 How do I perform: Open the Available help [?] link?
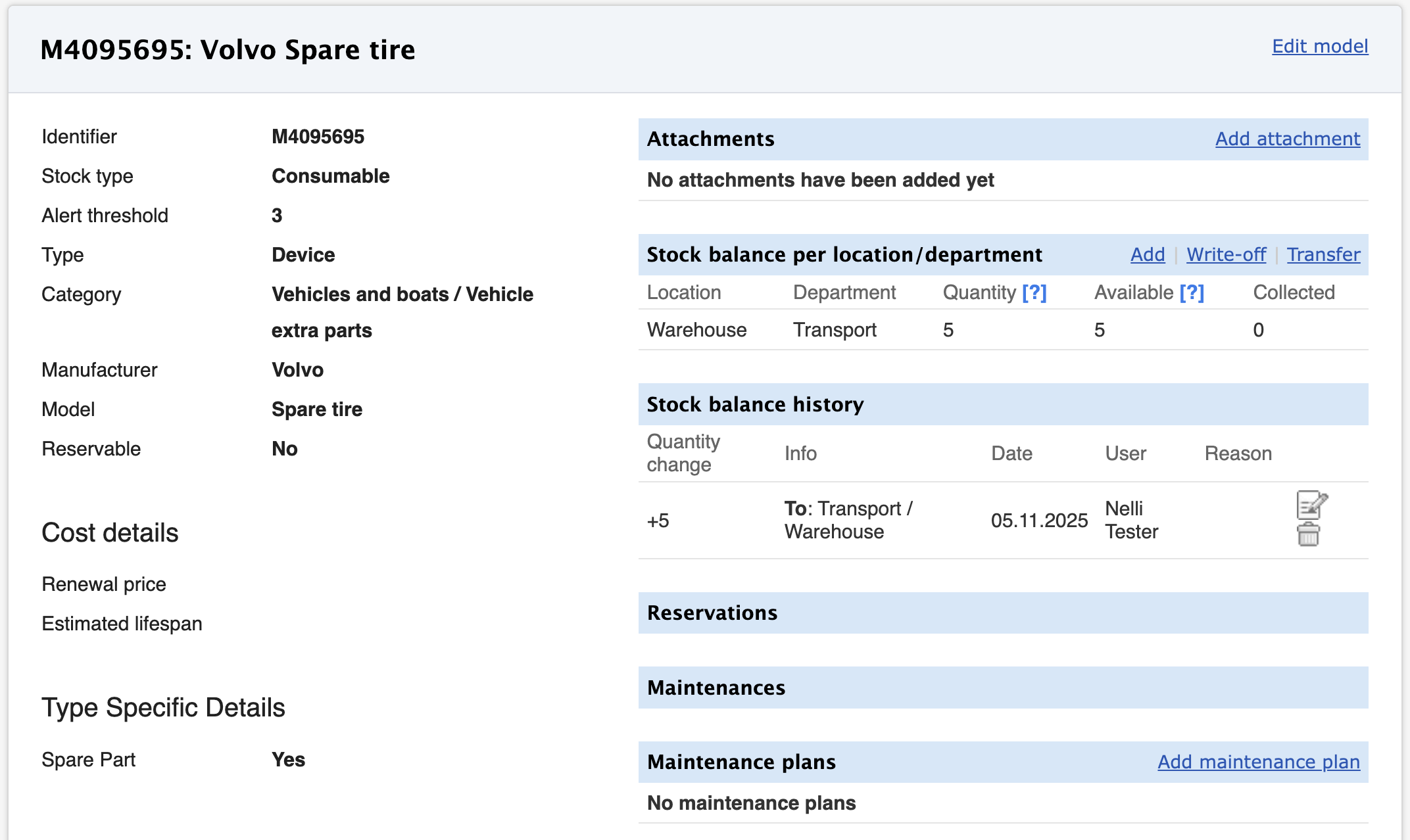click(x=1192, y=292)
